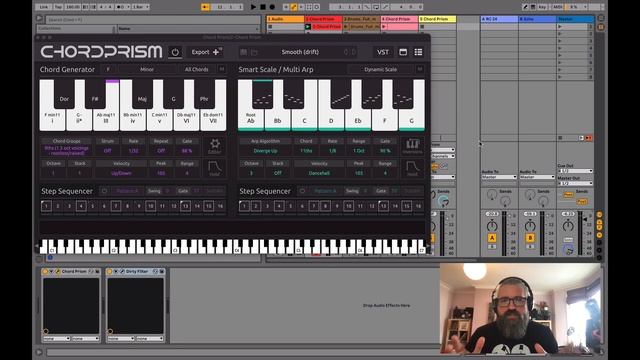The height and width of the screenshot is (360, 640).
Task: Click Ableton's Record button
Action: pos(272,7)
